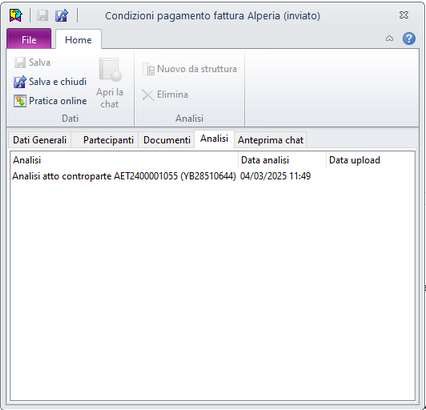Open Pratica online from the ribbon
426x410 pixels.
coord(50,101)
